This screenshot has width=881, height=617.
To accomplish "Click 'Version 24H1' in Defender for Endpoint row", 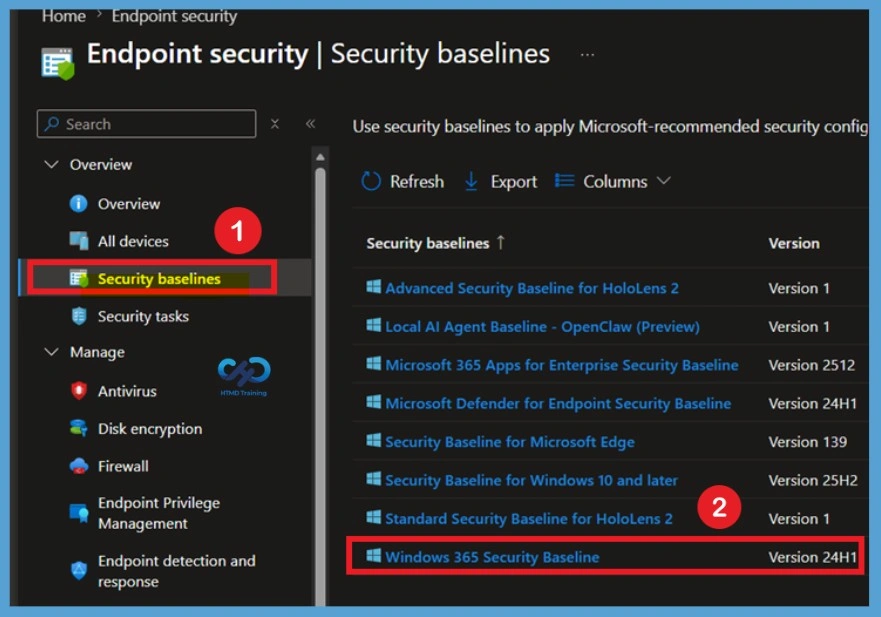I will pos(812,403).
